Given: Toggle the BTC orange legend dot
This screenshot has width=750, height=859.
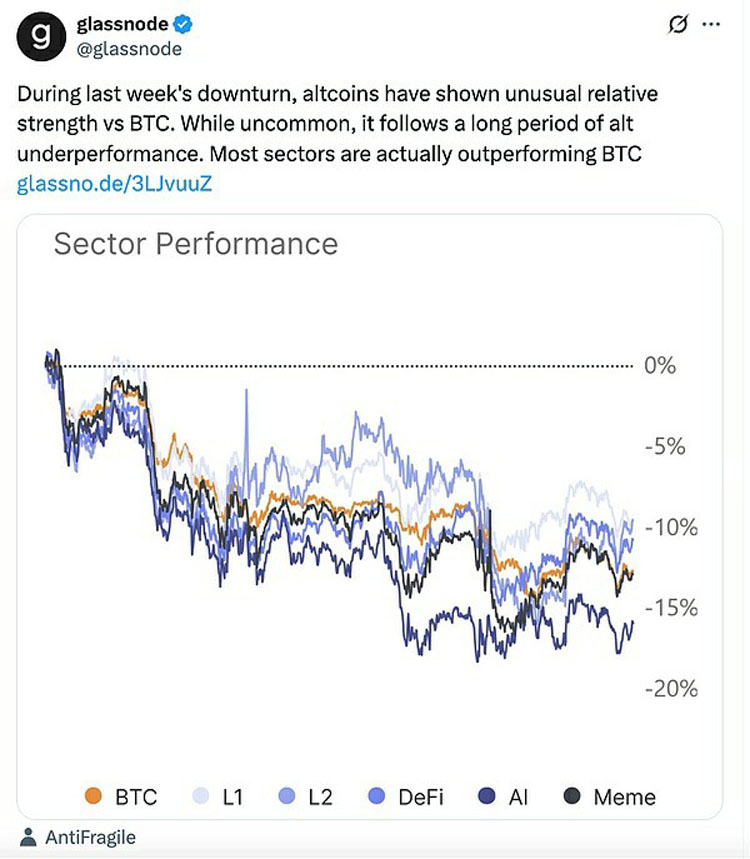Looking at the screenshot, I should coord(94,795).
